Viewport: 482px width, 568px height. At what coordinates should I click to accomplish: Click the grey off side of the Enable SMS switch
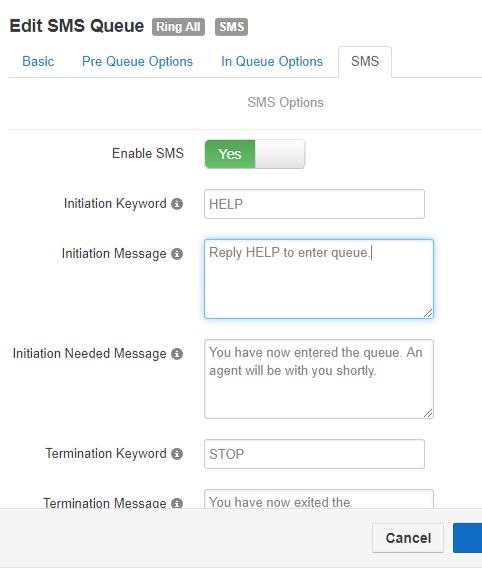[280, 154]
